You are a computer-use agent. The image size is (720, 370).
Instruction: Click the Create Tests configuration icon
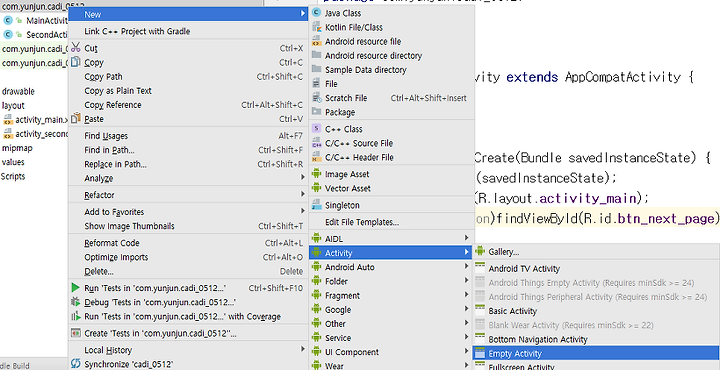[x=76, y=333]
